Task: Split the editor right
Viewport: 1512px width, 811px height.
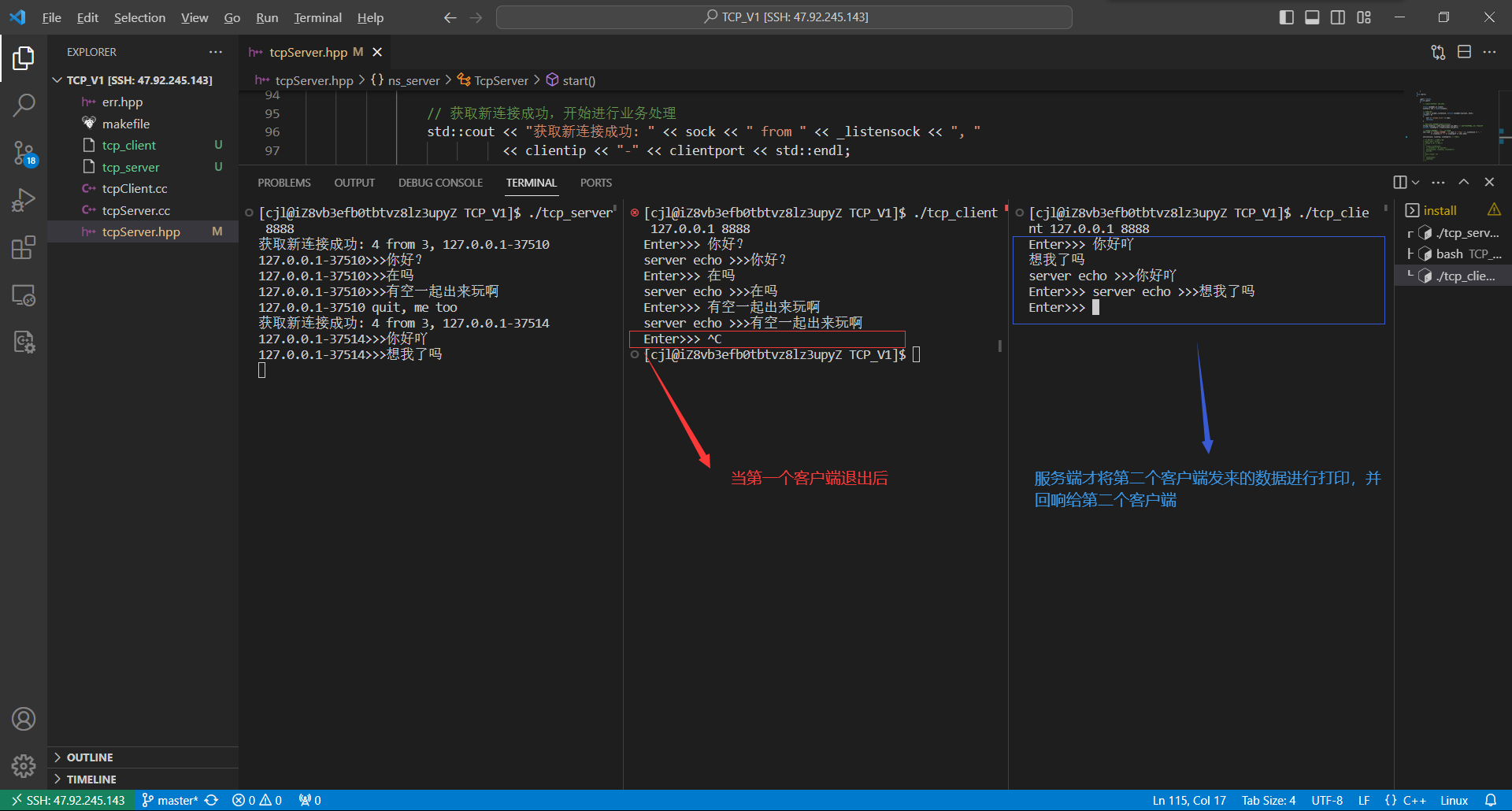Action: 1464,52
